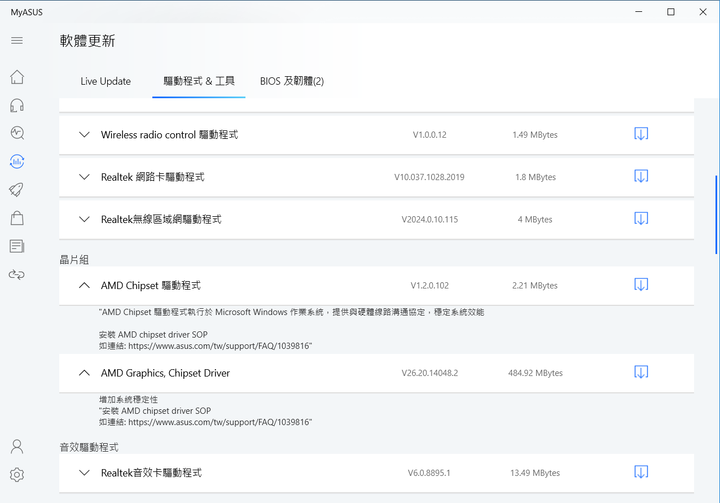This screenshot has width=720, height=503.
Task: Open the shopping bag deals icon
Action: point(17,218)
